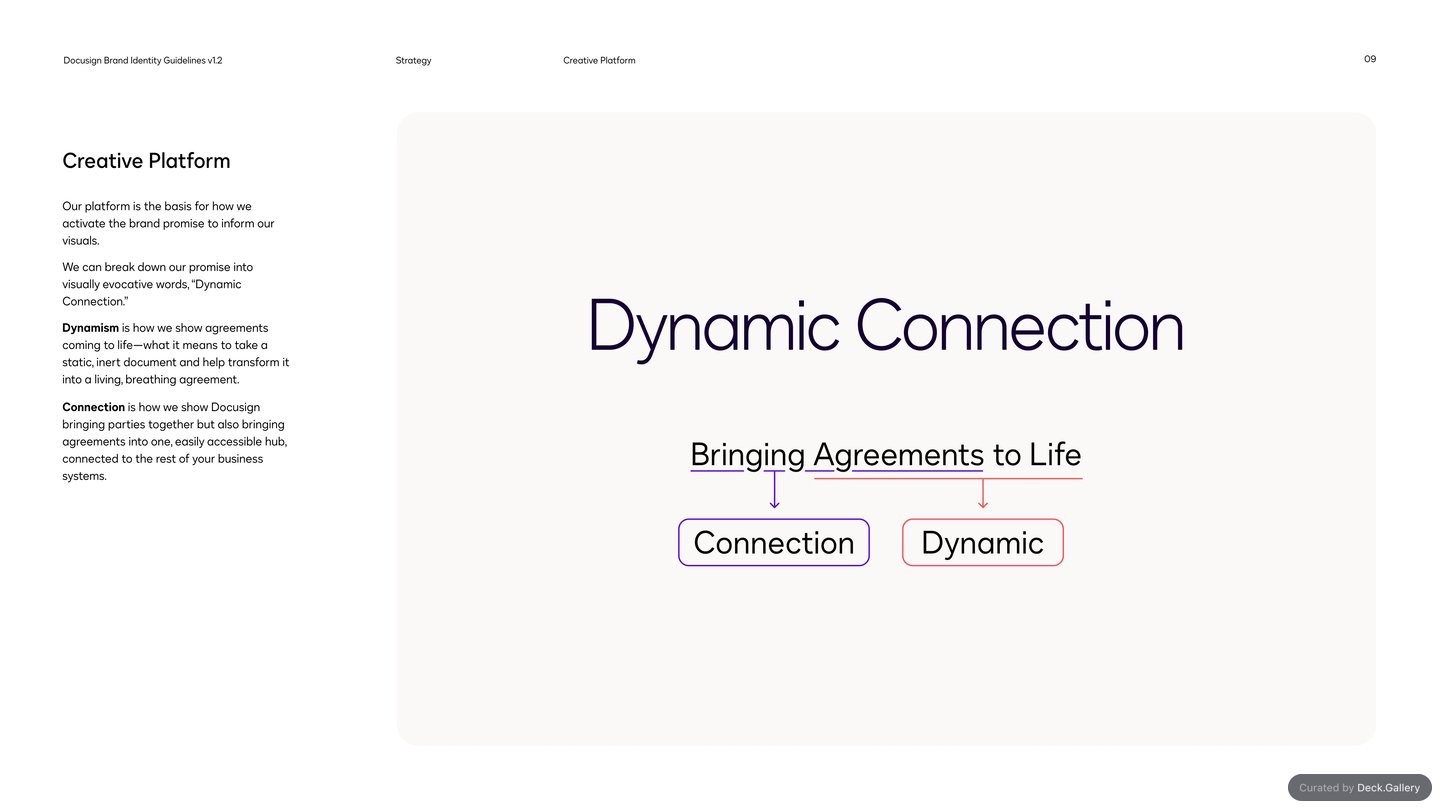This screenshot has height=809, width=1440.
Task: Select the red Dynamic box
Action: (x=983, y=542)
